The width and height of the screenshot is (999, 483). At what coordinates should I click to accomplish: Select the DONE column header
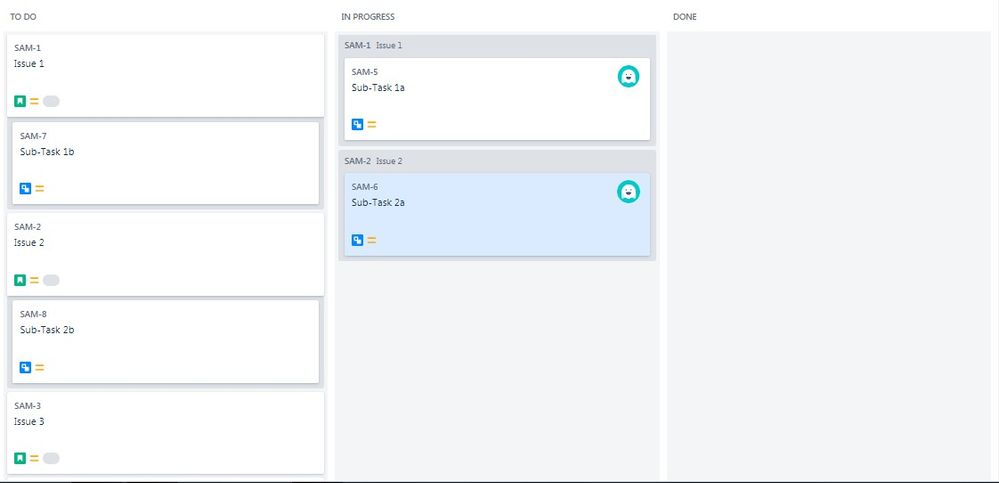[x=685, y=17]
